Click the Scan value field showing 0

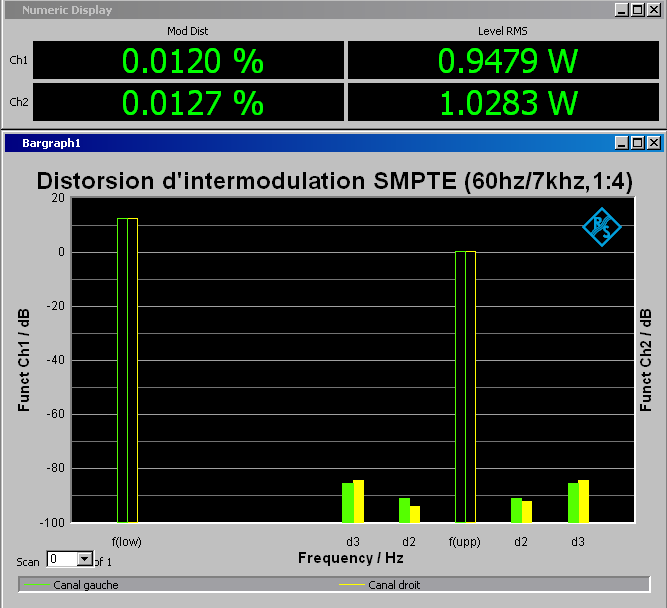tap(62, 559)
